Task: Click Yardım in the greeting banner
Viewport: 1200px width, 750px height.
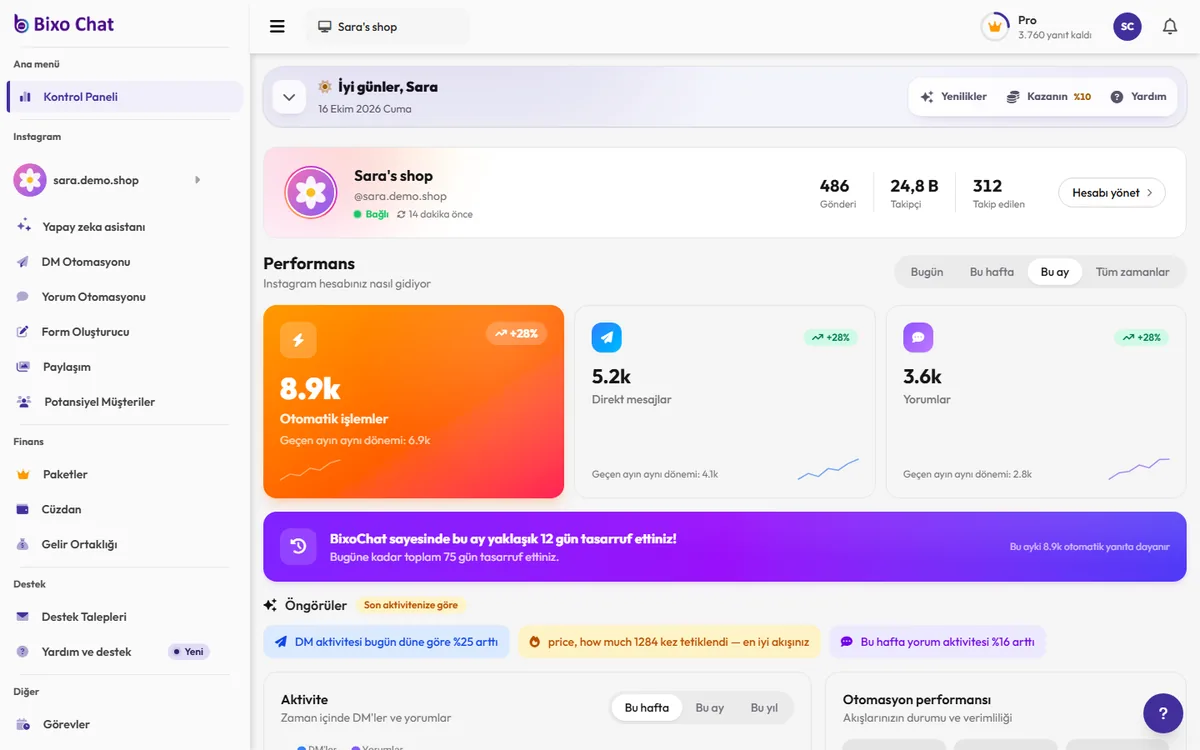Action: tap(1138, 97)
